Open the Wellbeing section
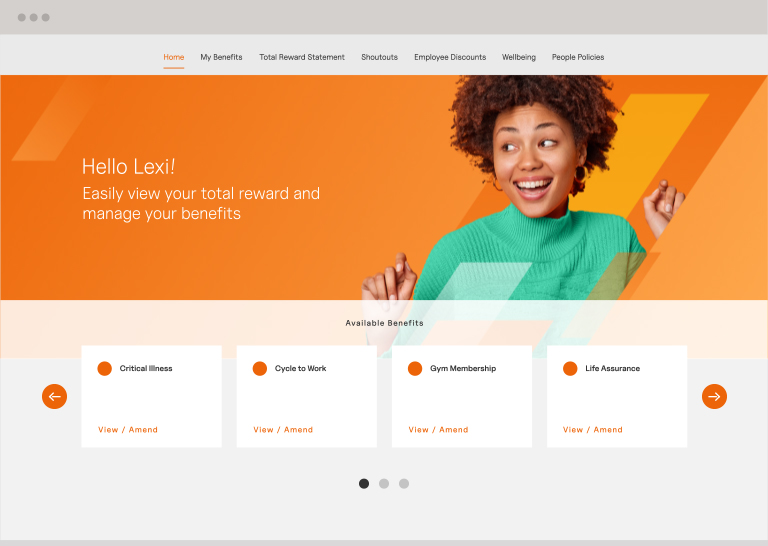 pyautogui.click(x=519, y=57)
